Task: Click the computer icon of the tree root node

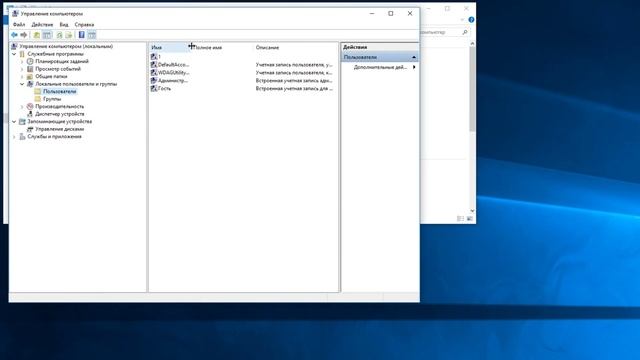Action: (x=15, y=46)
